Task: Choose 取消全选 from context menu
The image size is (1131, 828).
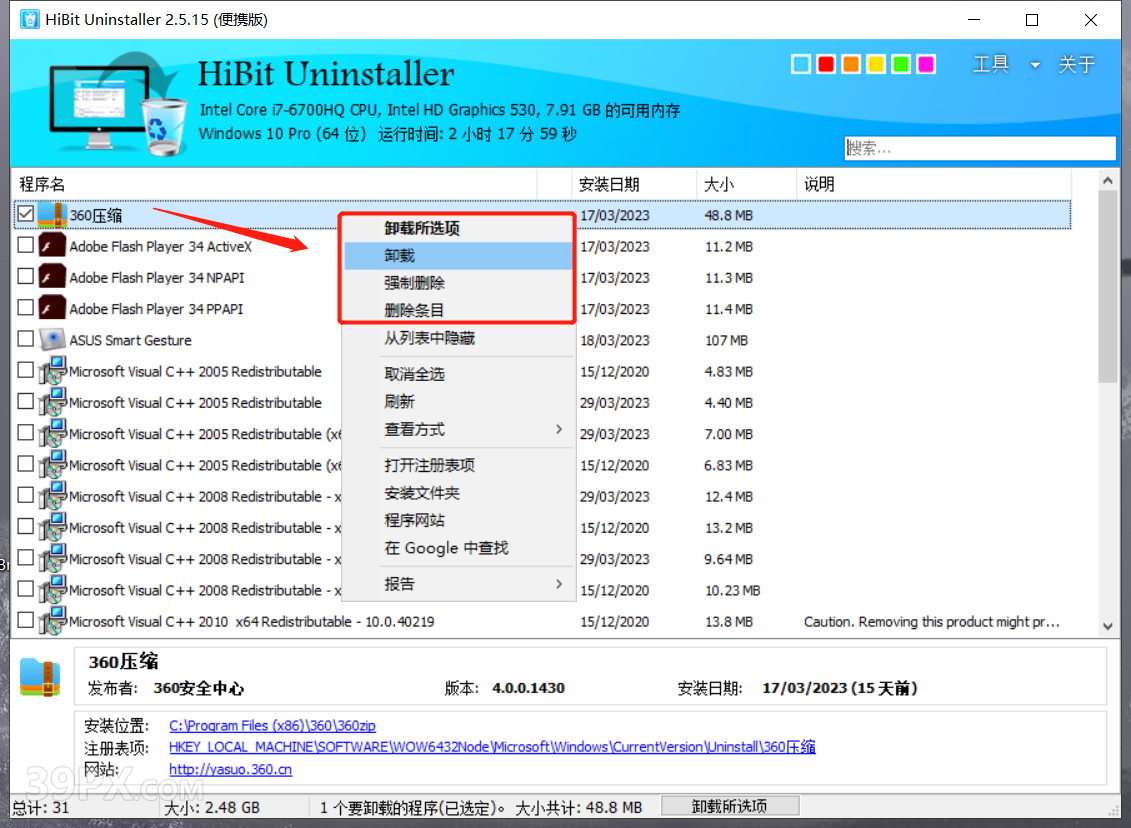Action: [458, 374]
